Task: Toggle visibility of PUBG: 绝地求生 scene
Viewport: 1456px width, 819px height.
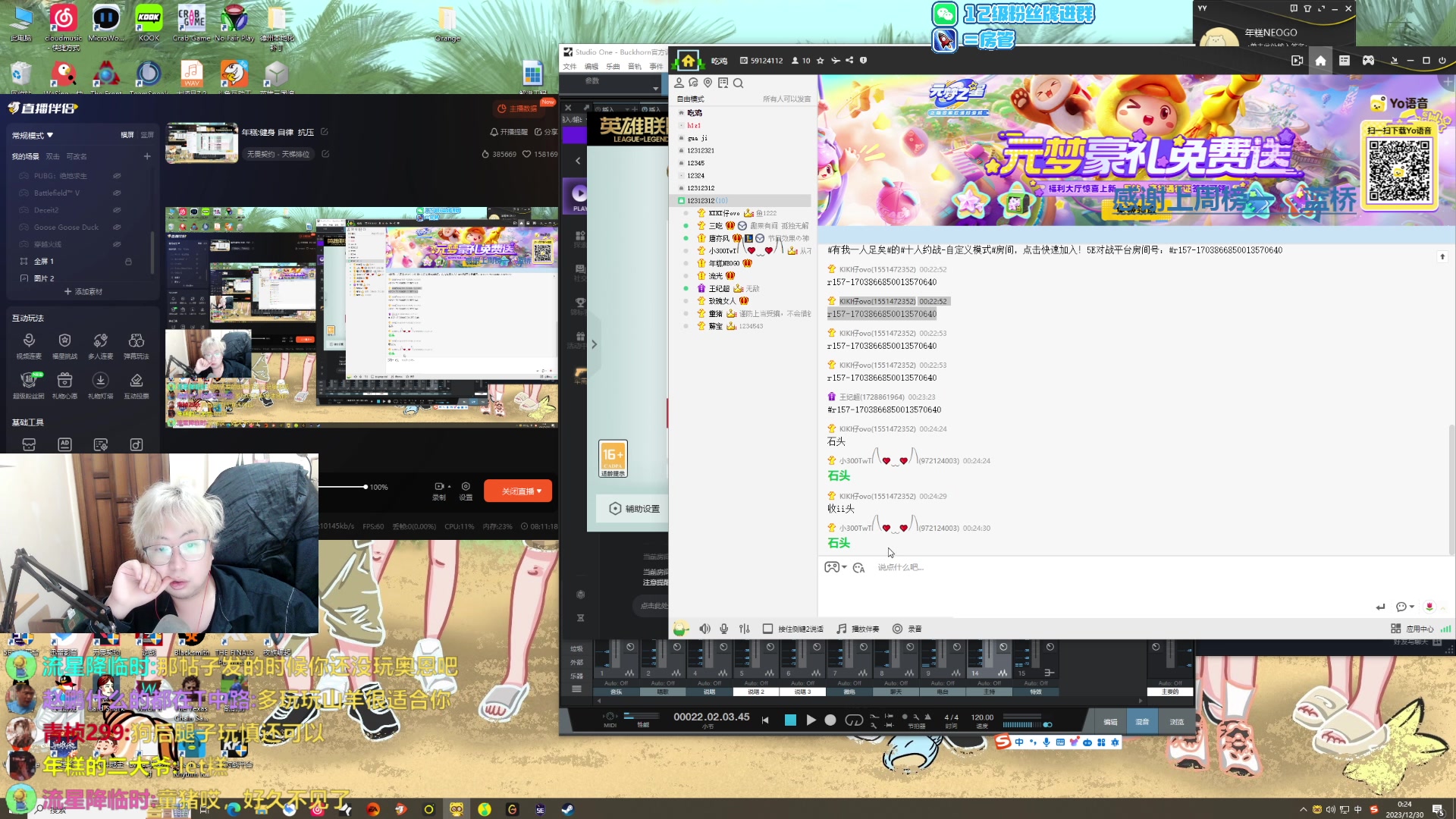Action: pyautogui.click(x=117, y=176)
